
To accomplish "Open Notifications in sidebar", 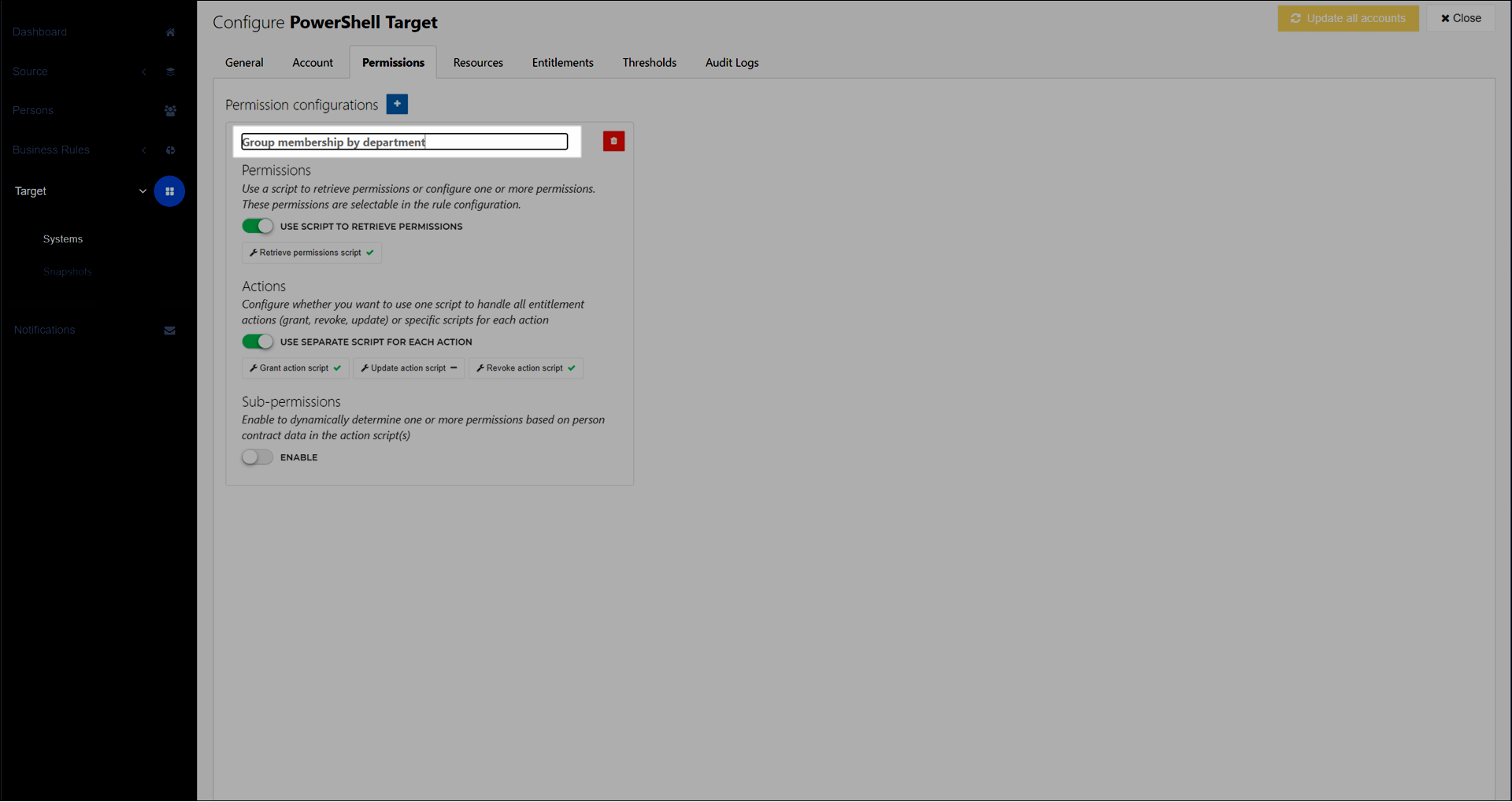I will pyautogui.click(x=44, y=331).
